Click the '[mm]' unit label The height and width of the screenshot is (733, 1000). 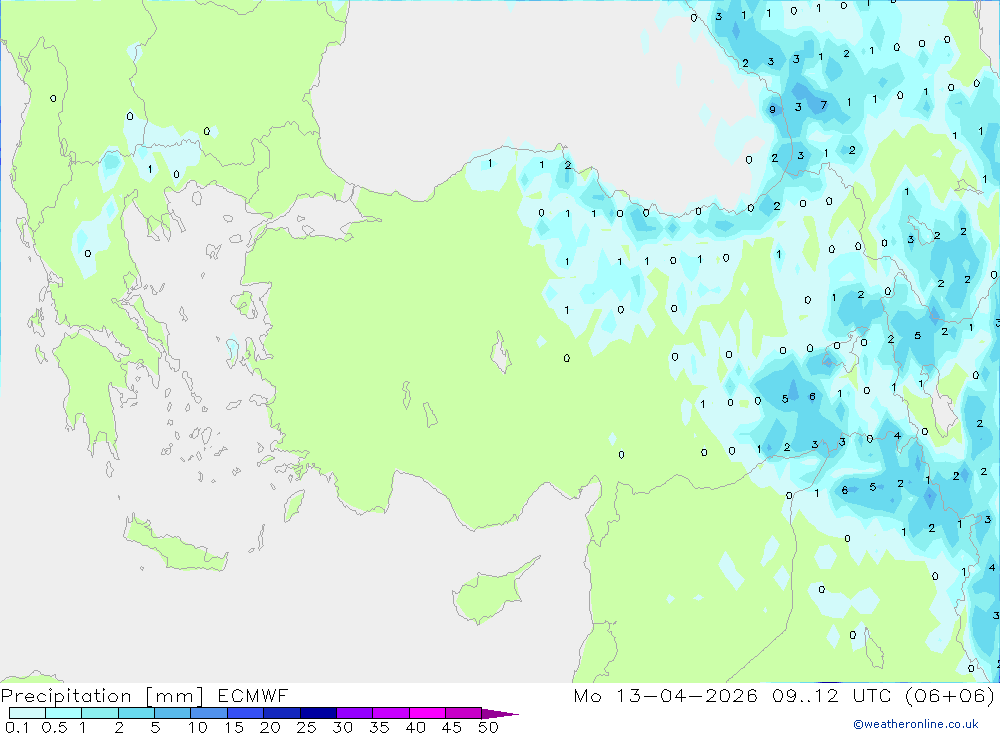174,695
